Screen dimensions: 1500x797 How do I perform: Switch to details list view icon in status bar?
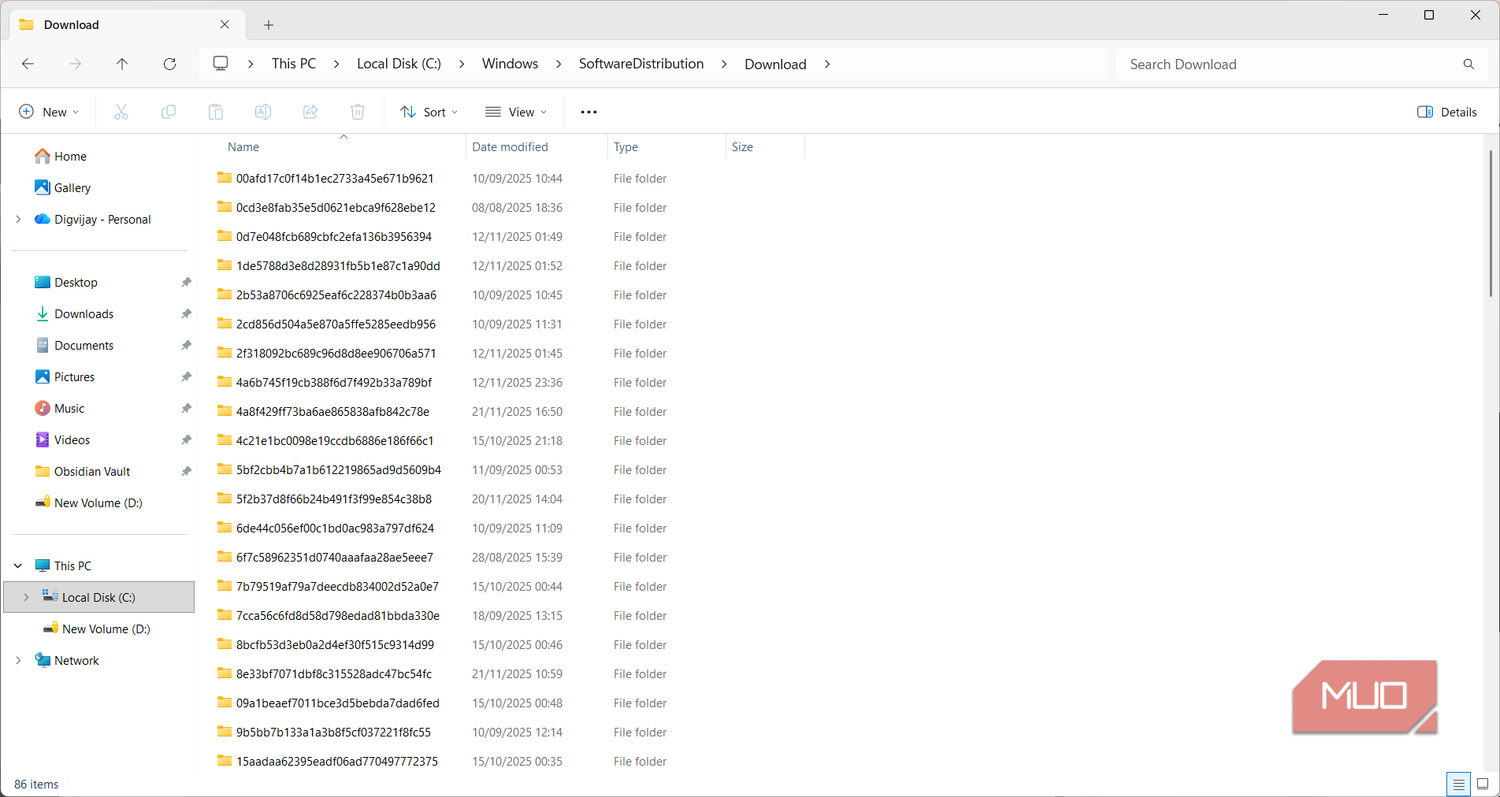(x=1459, y=784)
